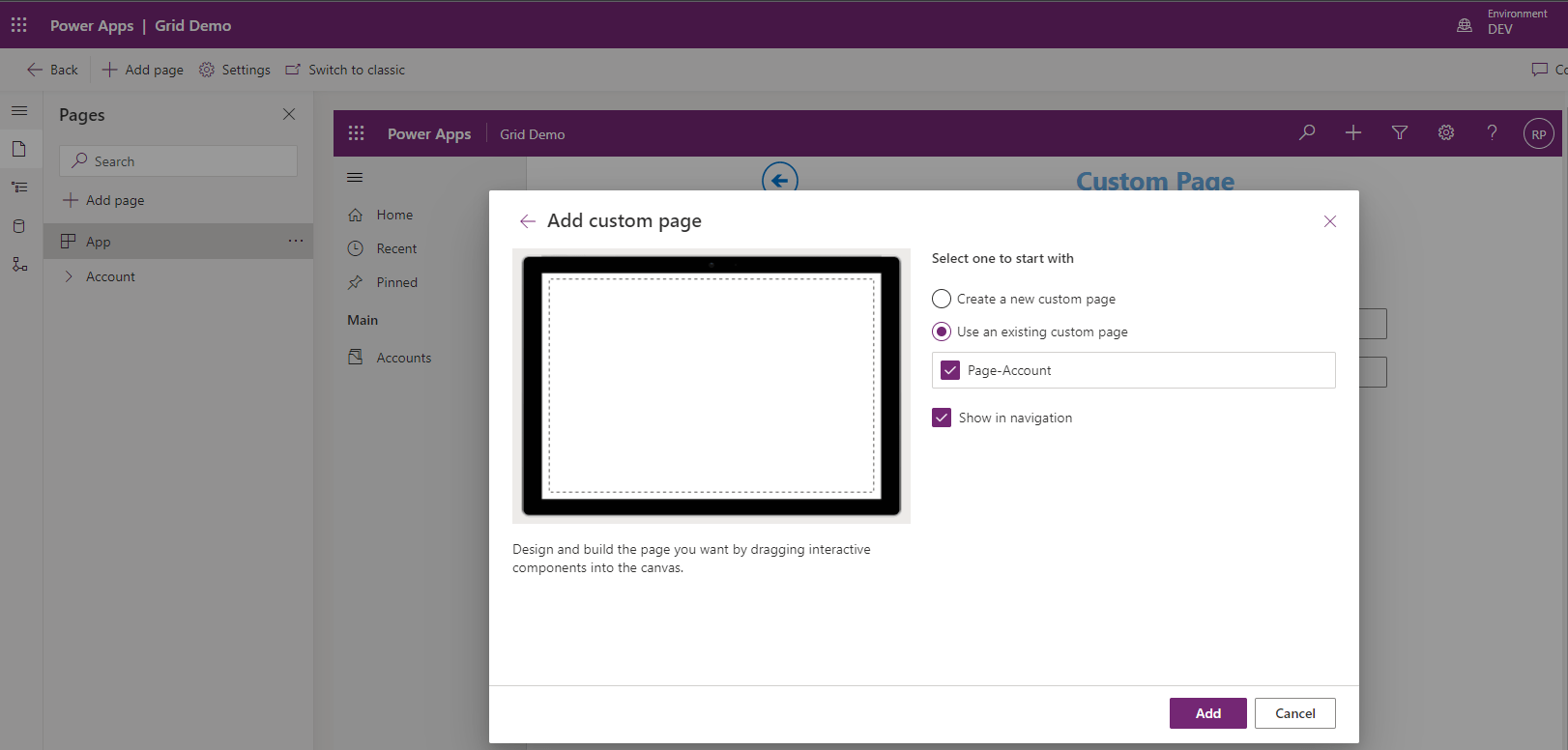Open the RP user profile avatar
Viewport: 1568px width, 750px height.
click(x=1539, y=133)
